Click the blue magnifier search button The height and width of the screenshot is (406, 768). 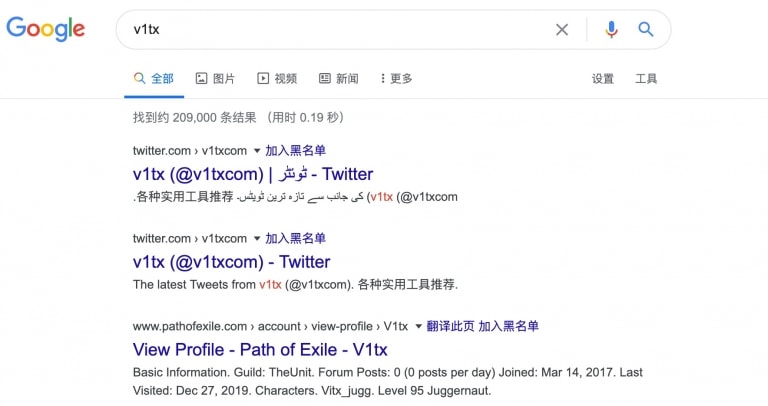point(646,29)
